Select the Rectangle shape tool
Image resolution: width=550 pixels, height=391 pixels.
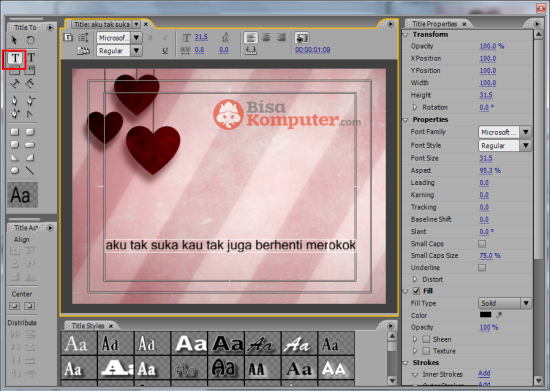[x=14, y=132]
